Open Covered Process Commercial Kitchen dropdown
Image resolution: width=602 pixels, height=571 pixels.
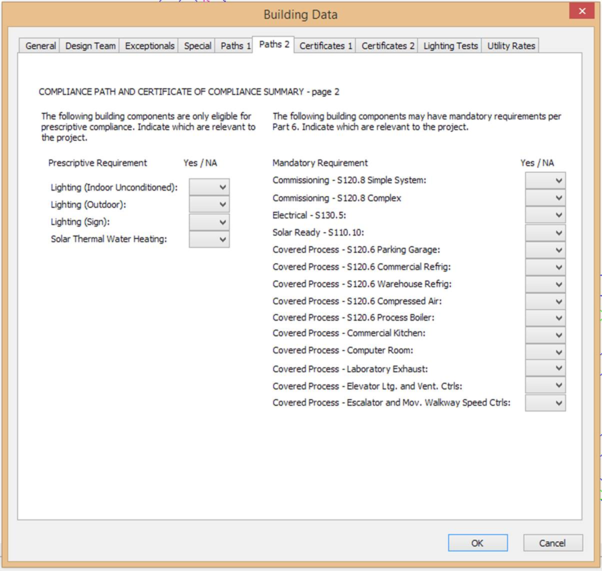pos(545,334)
